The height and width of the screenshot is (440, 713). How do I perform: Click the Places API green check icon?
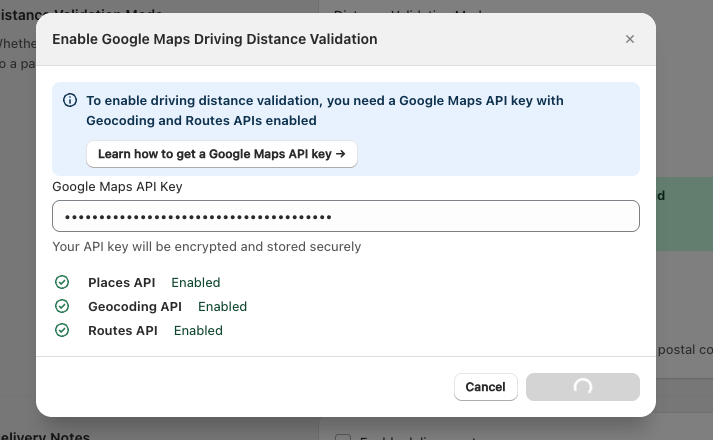62,282
